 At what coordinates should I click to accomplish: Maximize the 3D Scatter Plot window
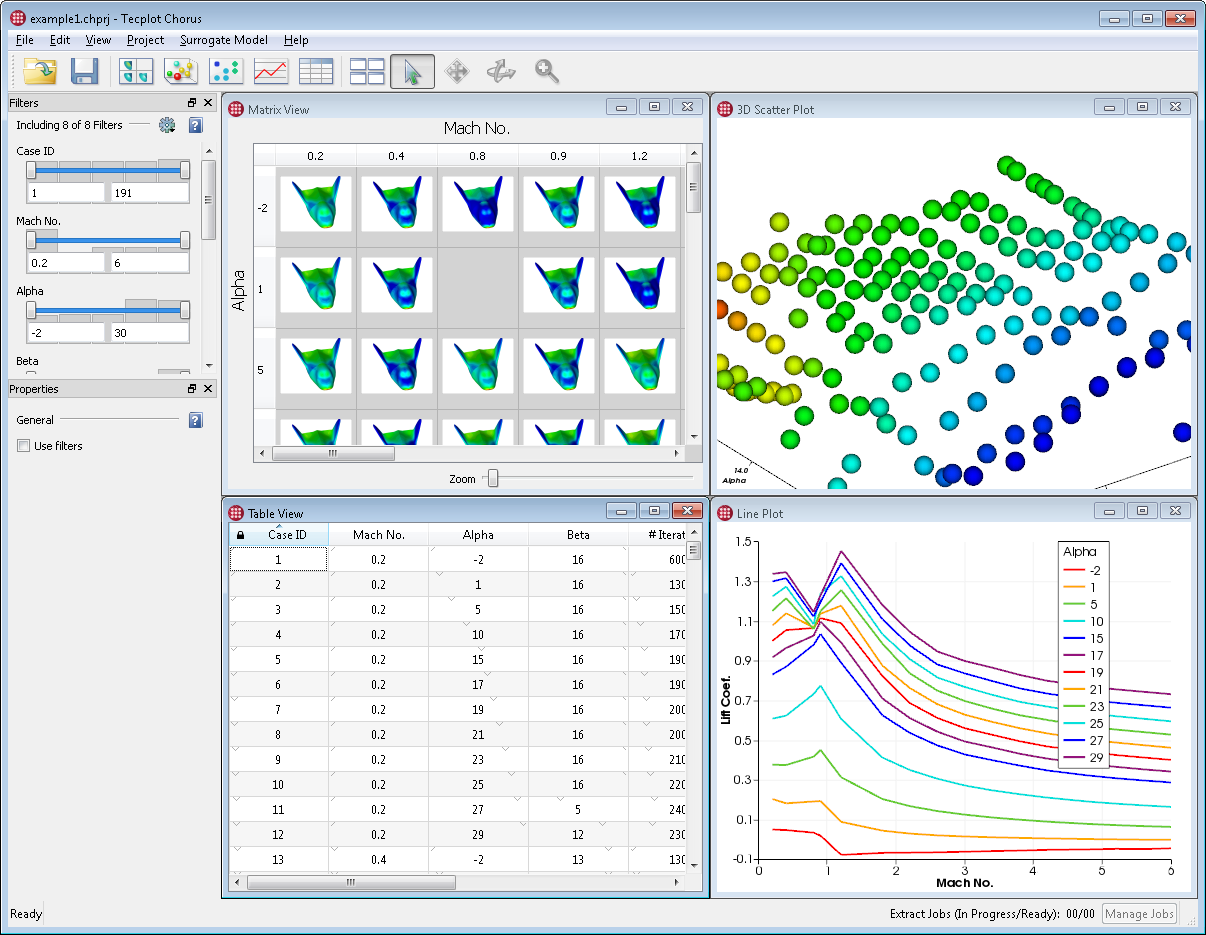coord(1143,107)
